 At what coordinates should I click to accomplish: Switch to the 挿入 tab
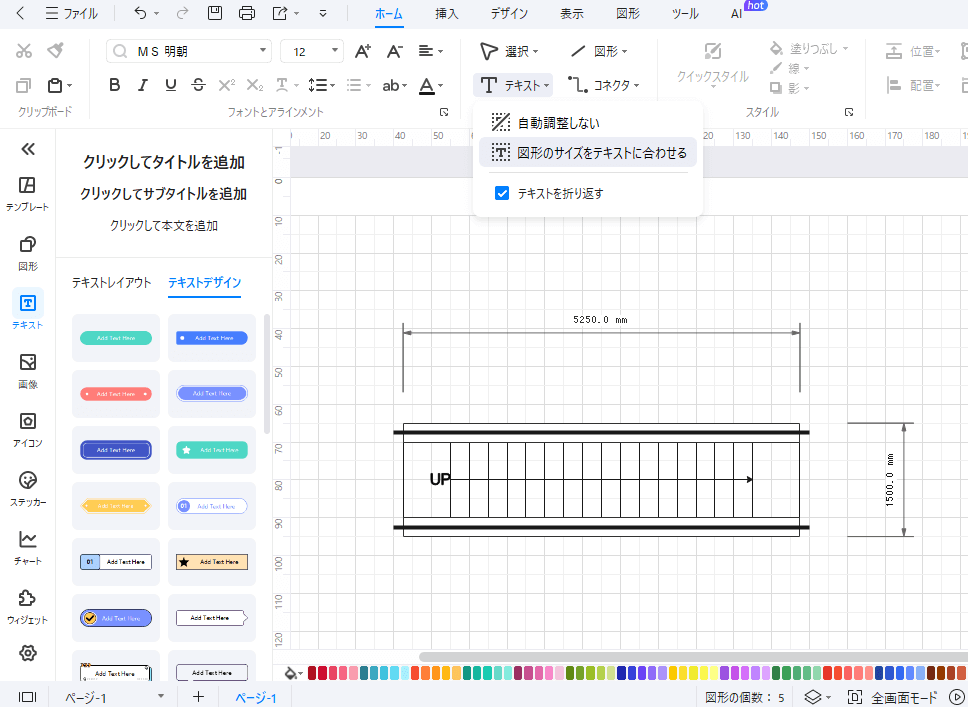pos(446,14)
